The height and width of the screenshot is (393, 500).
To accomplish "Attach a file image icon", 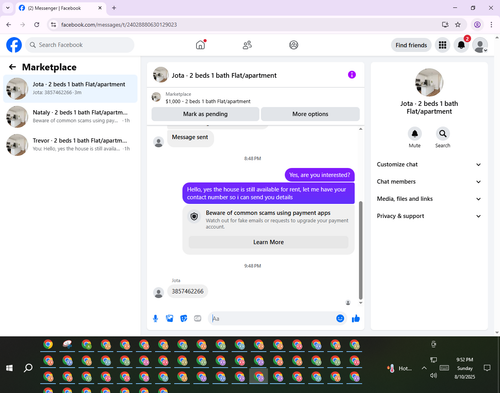I will 170,319.
